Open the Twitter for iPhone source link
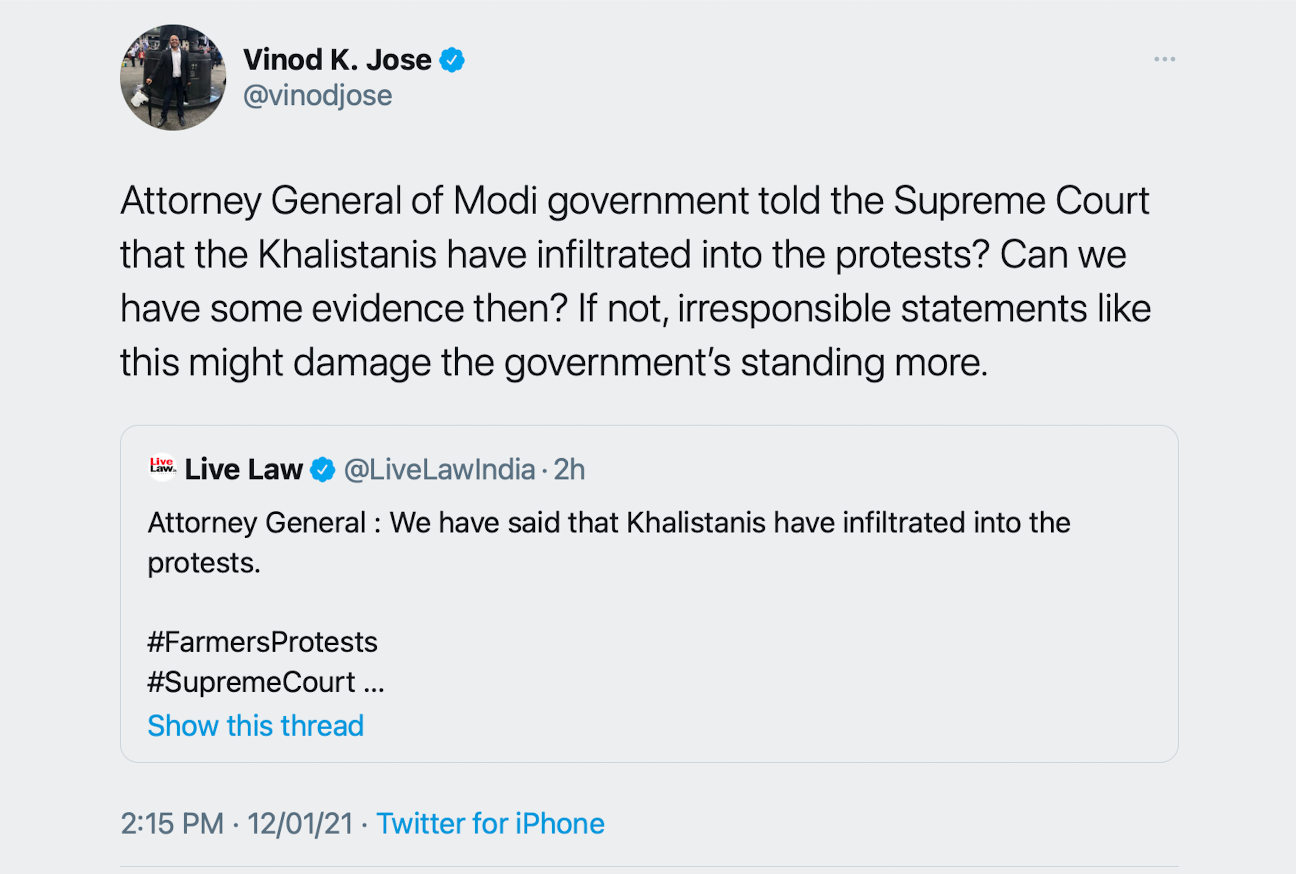Image resolution: width=1296 pixels, height=874 pixels. point(490,824)
